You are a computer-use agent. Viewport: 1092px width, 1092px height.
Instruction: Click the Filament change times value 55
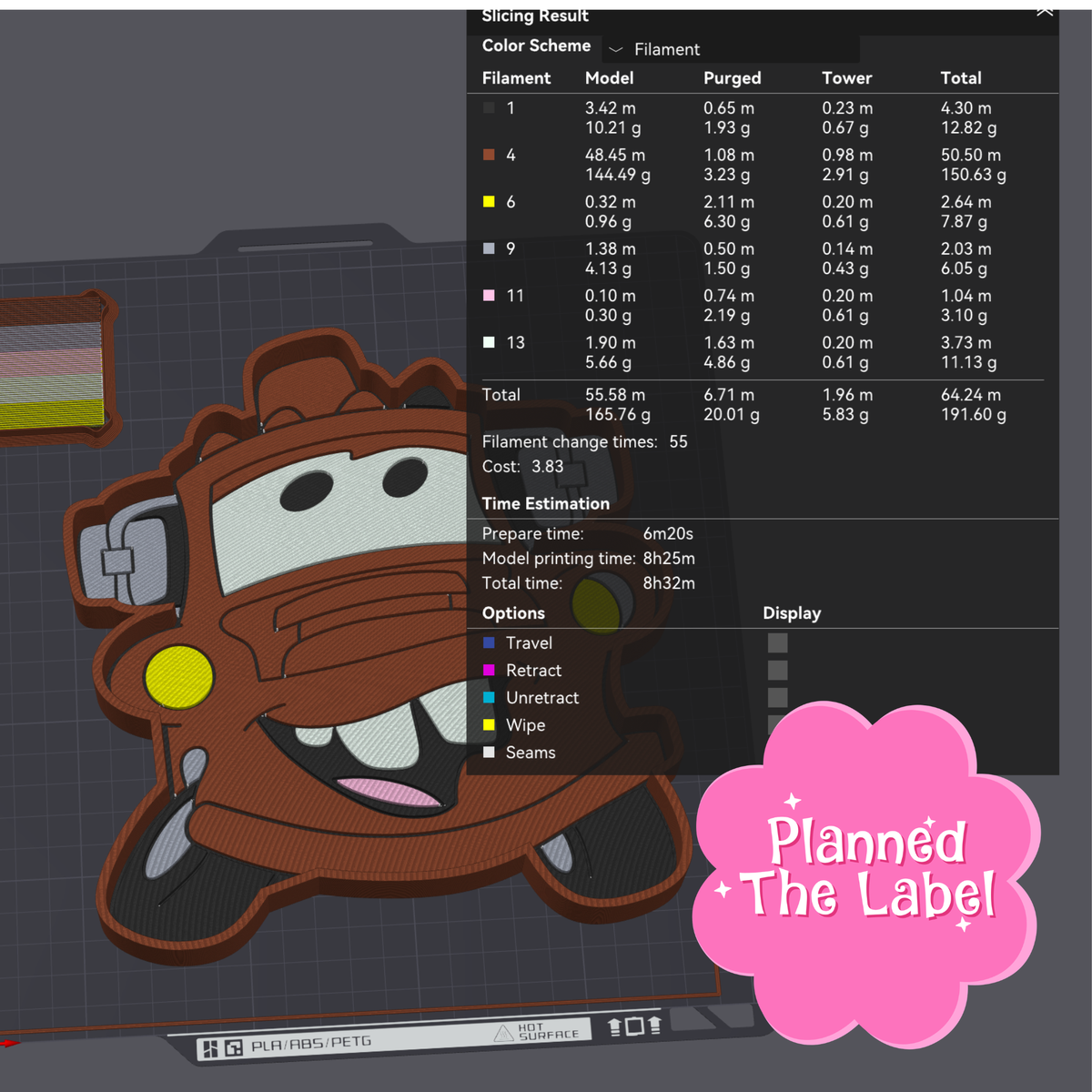(679, 442)
